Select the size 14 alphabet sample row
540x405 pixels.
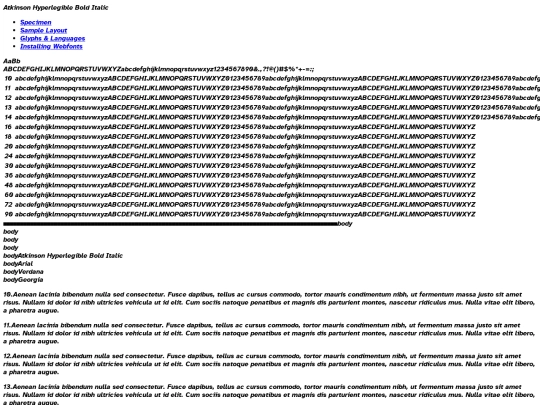tap(271, 117)
